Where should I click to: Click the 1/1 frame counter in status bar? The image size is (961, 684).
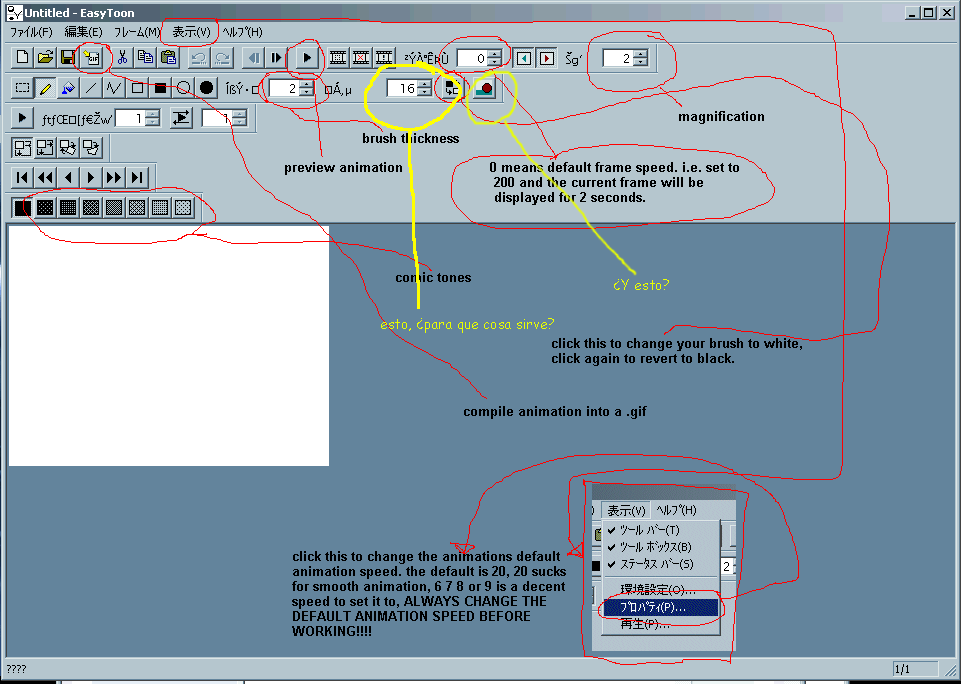click(915, 669)
